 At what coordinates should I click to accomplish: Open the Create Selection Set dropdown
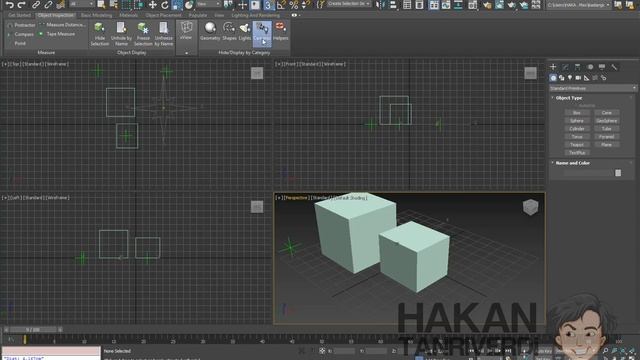click(349, 4)
